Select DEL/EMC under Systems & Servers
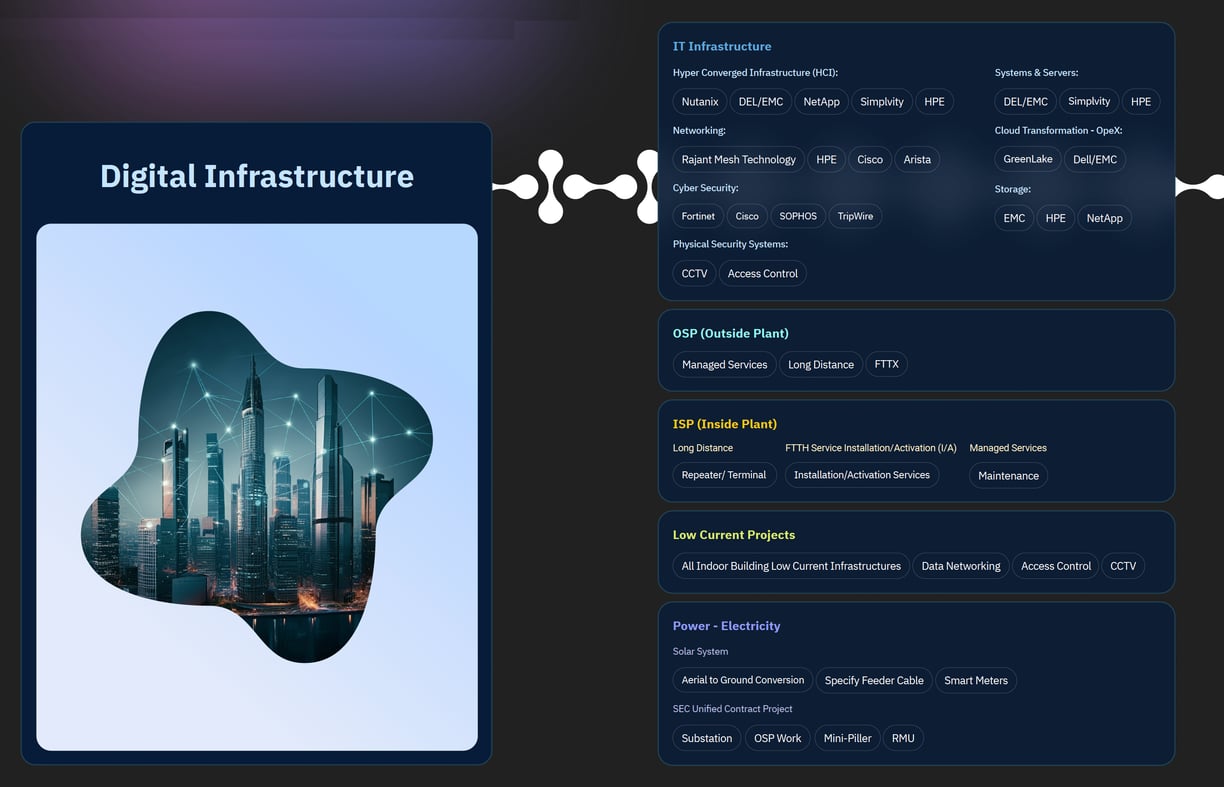Image resolution: width=1224 pixels, height=787 pixels. (1026, 102)
